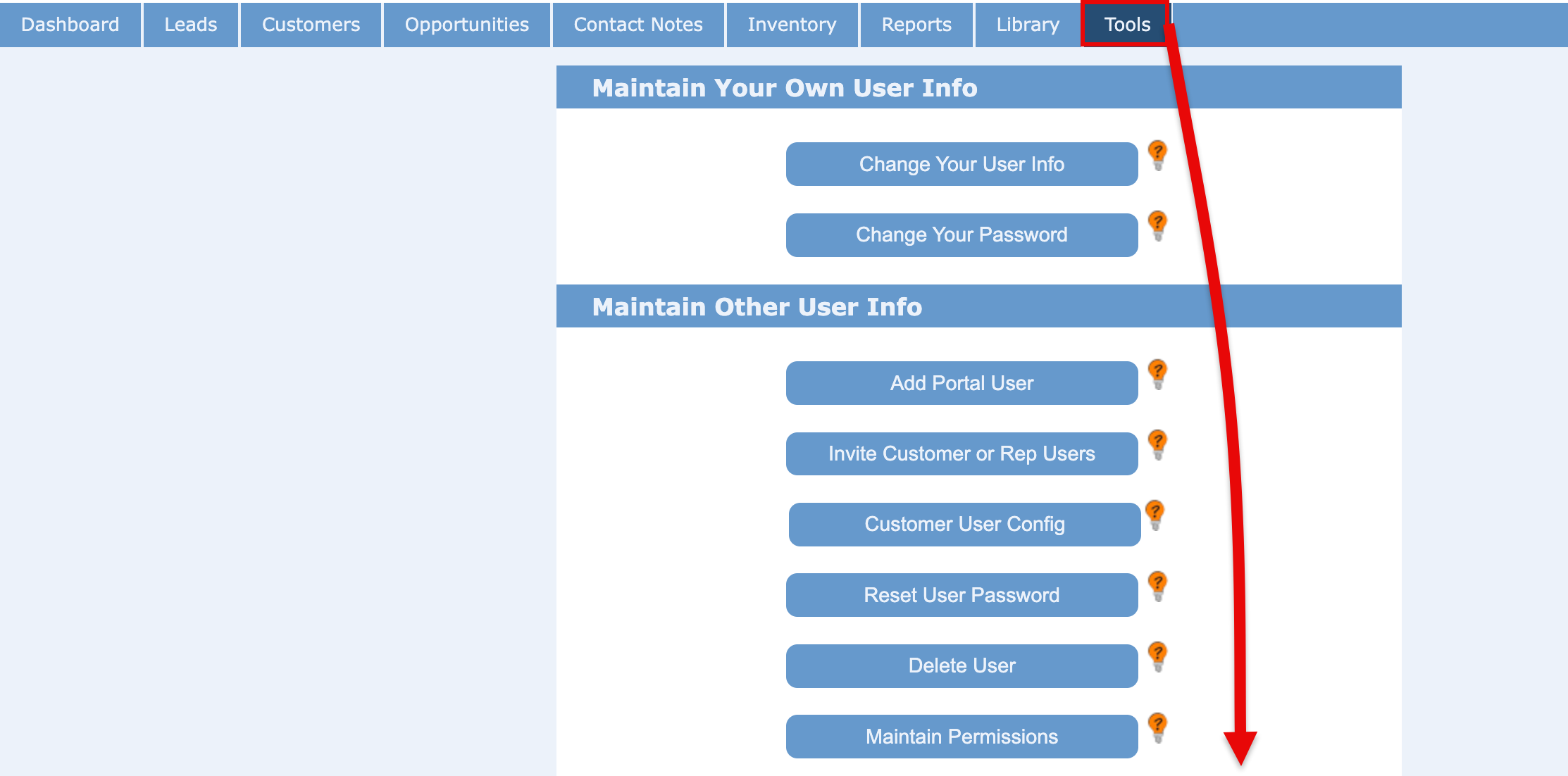Viewport: 1568px width, 776px height.
Task: Click the Add Portal User button
Action: 962,383
